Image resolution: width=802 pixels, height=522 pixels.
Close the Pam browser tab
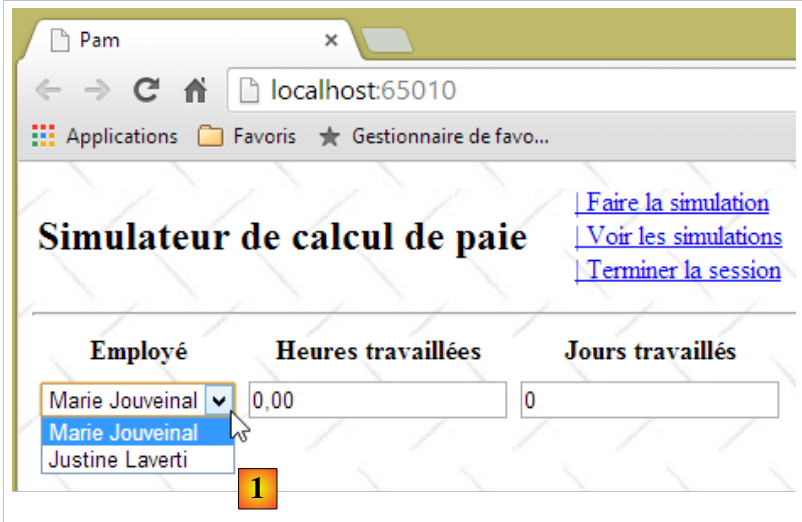(331, 41)
